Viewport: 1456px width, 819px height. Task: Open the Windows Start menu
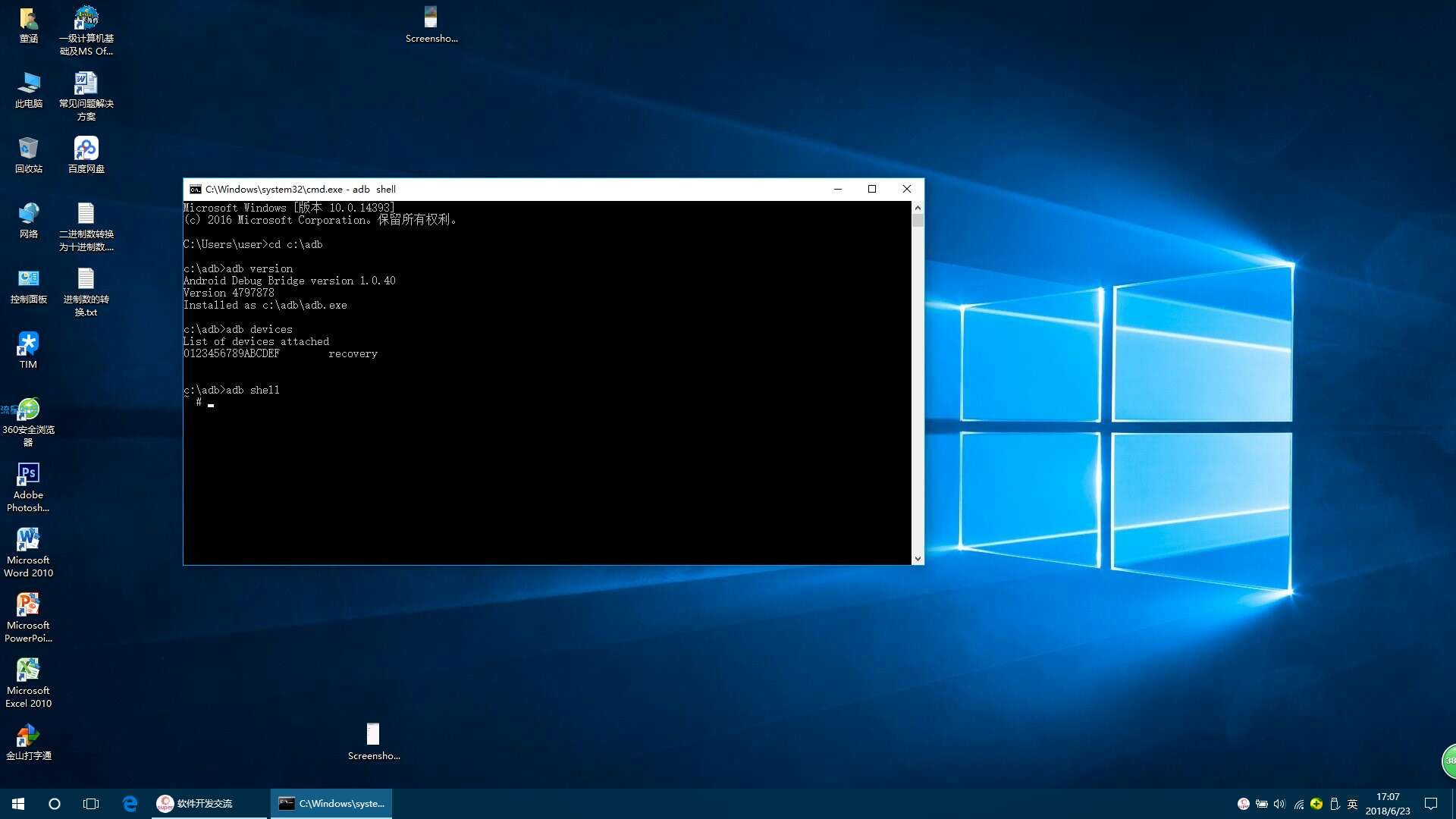(x=18, y=803)
